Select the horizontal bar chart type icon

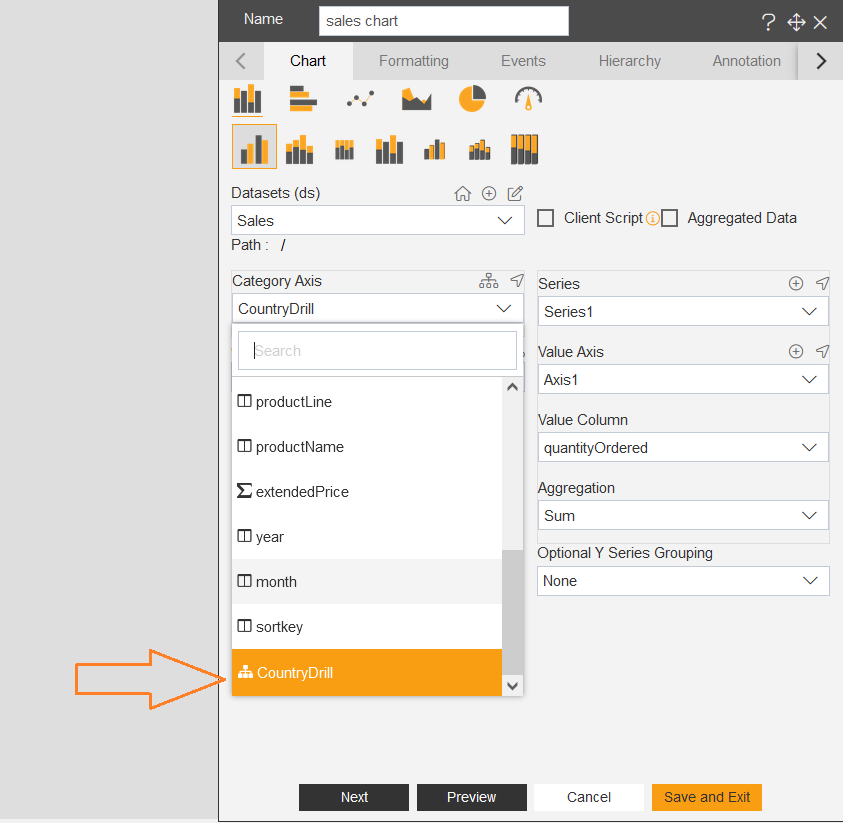point(303,99)
